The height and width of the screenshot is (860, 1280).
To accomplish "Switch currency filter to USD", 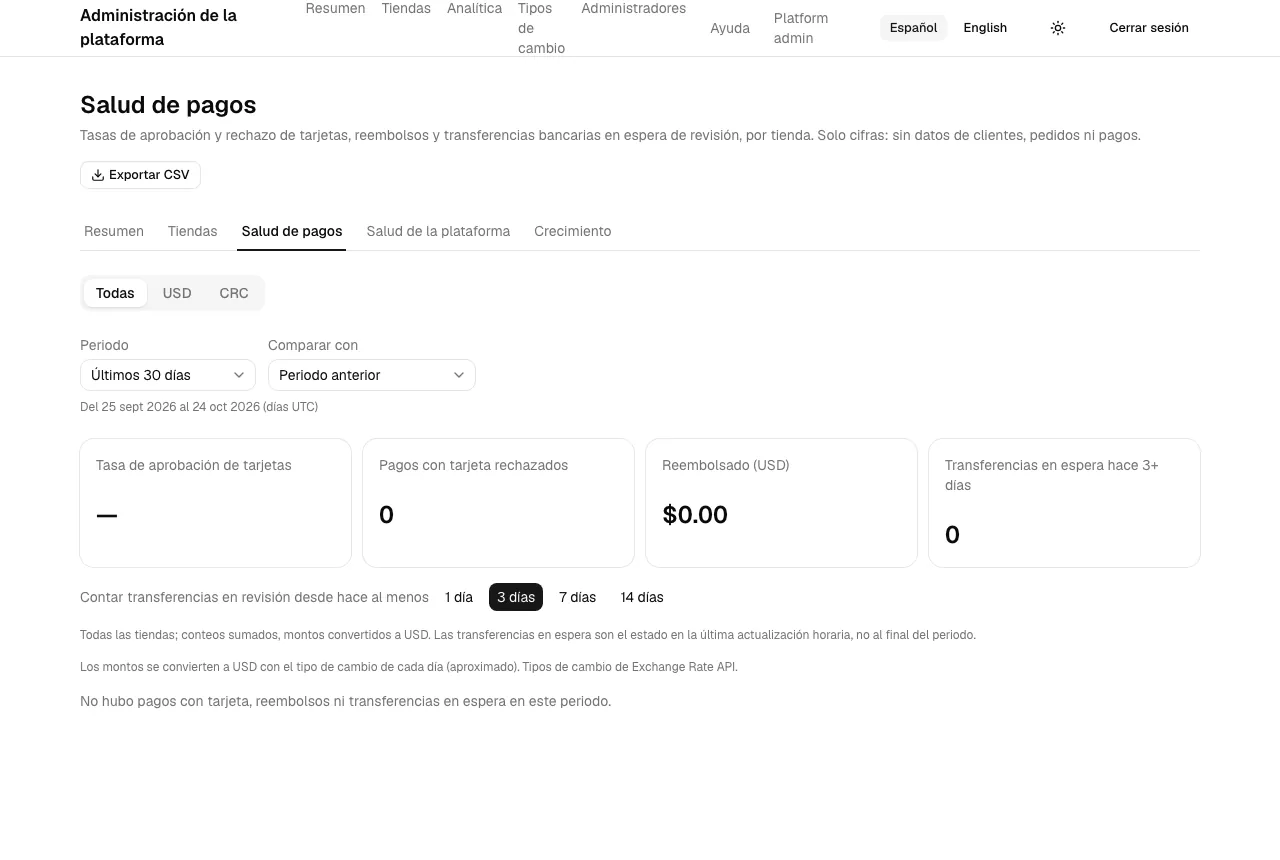I will pos(177,293).
